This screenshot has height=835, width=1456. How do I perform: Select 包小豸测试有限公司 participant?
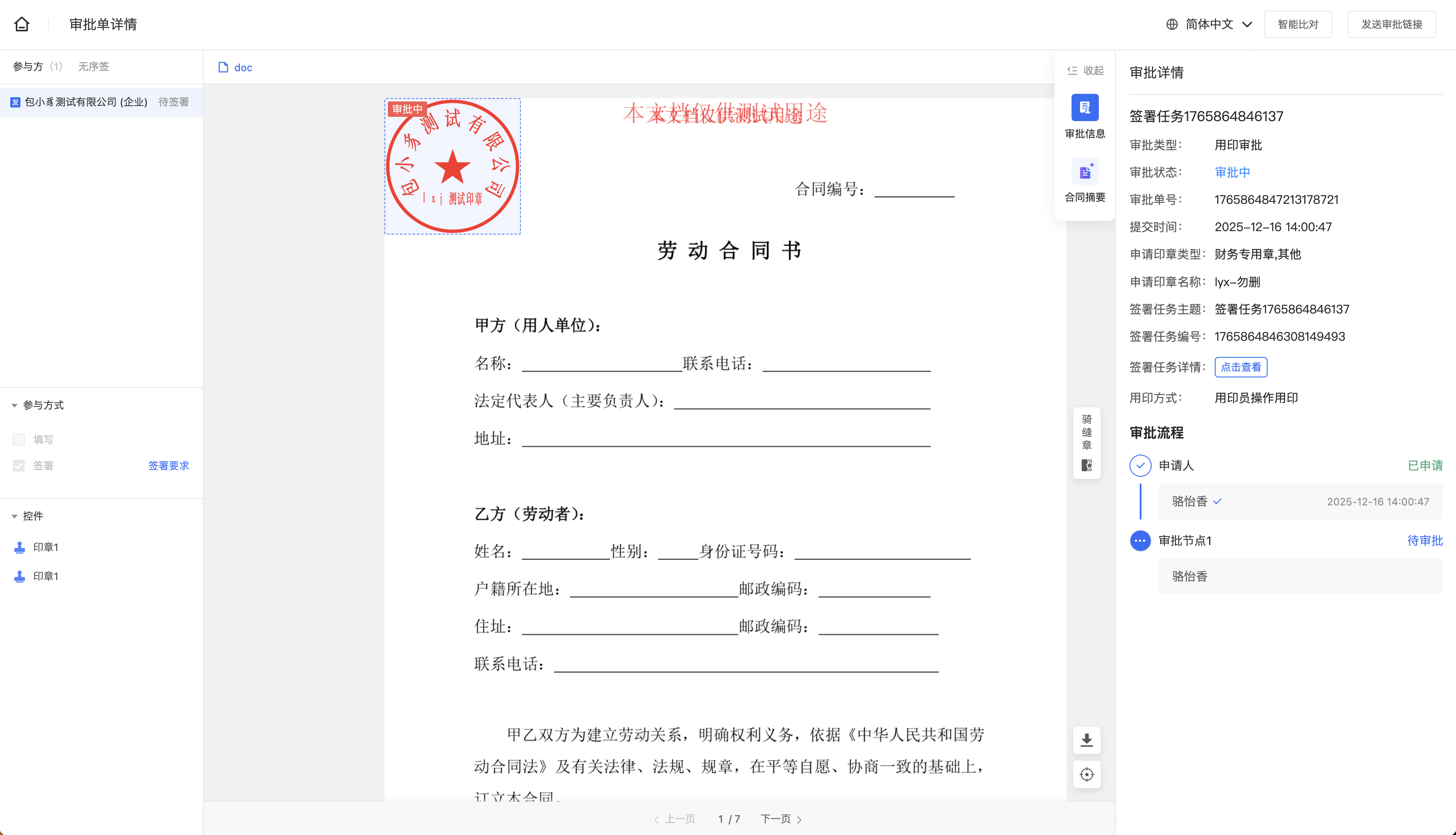click(x=86, y=102)
